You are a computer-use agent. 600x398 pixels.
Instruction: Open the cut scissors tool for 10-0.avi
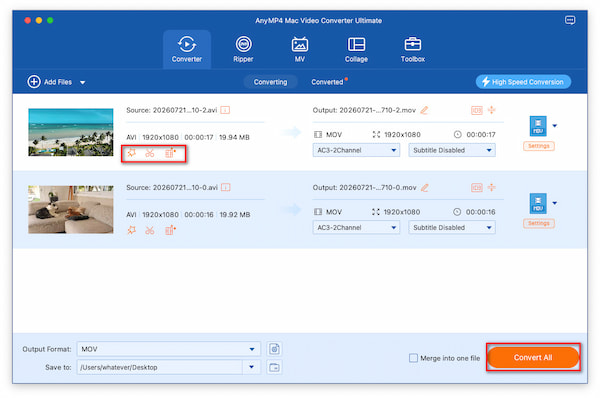[150, 231]
